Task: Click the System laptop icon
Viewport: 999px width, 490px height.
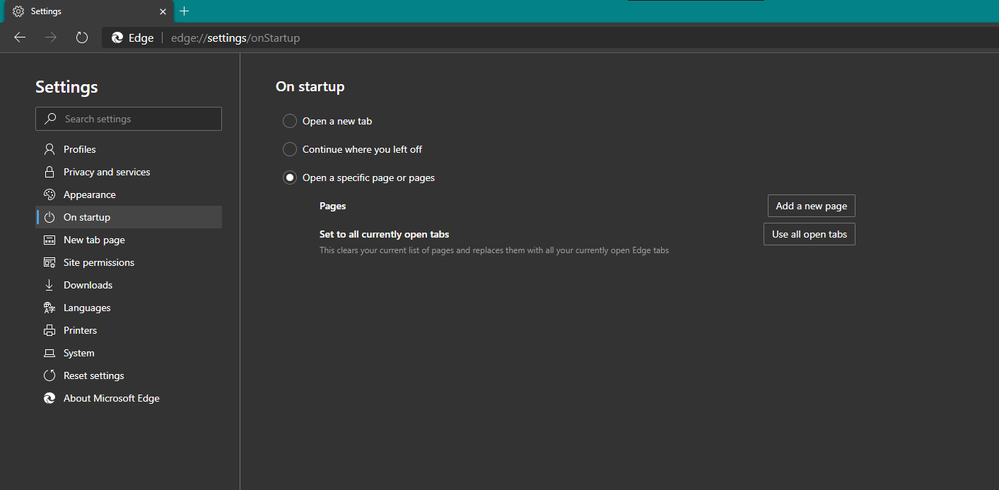Action: coord(49,353)
